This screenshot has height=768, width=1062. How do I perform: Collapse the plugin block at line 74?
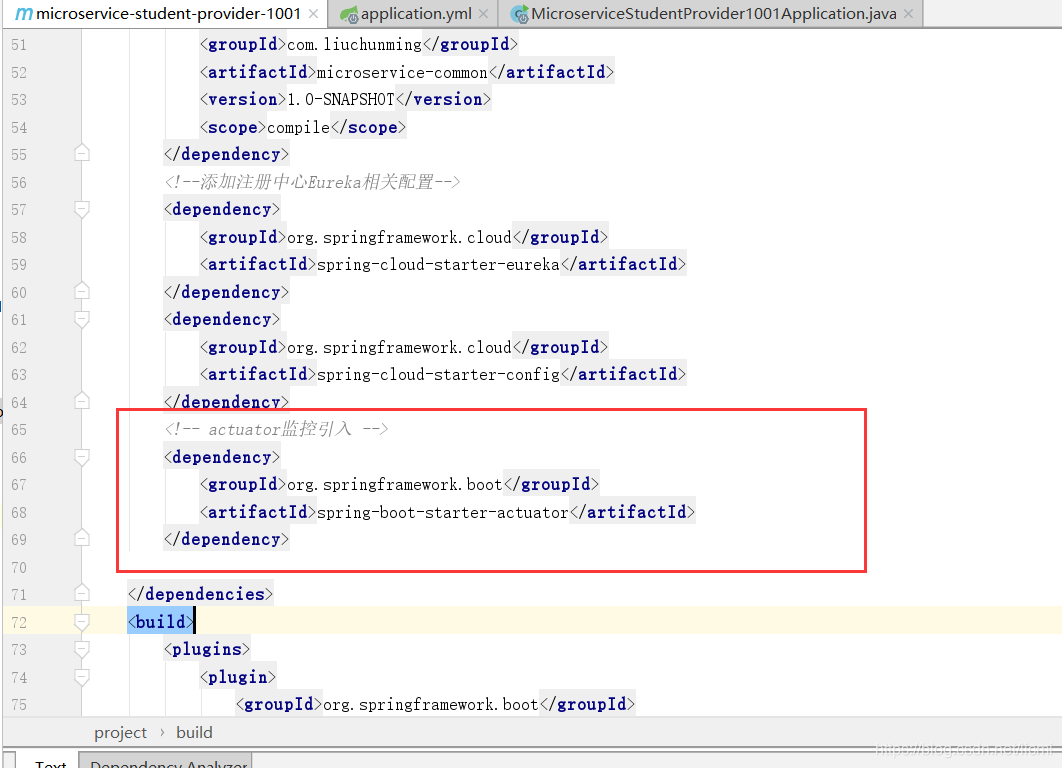pos(81,677)
